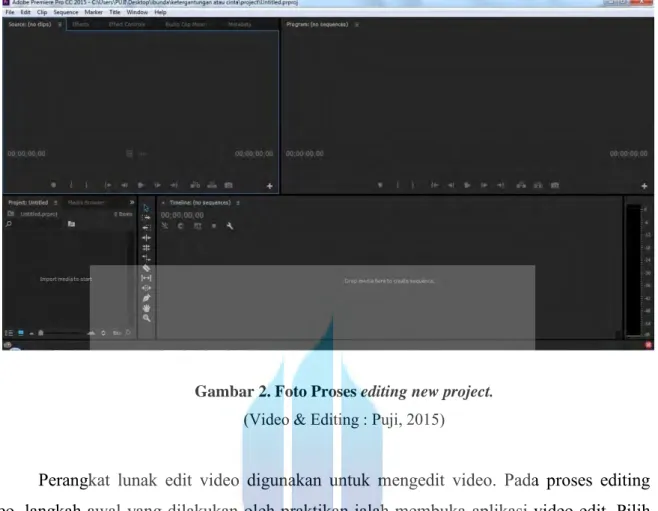Toggle Linked Selection in the Timeline
This screenshot has height=511, width=658.
pyautogui.click(x=197, y=226)
